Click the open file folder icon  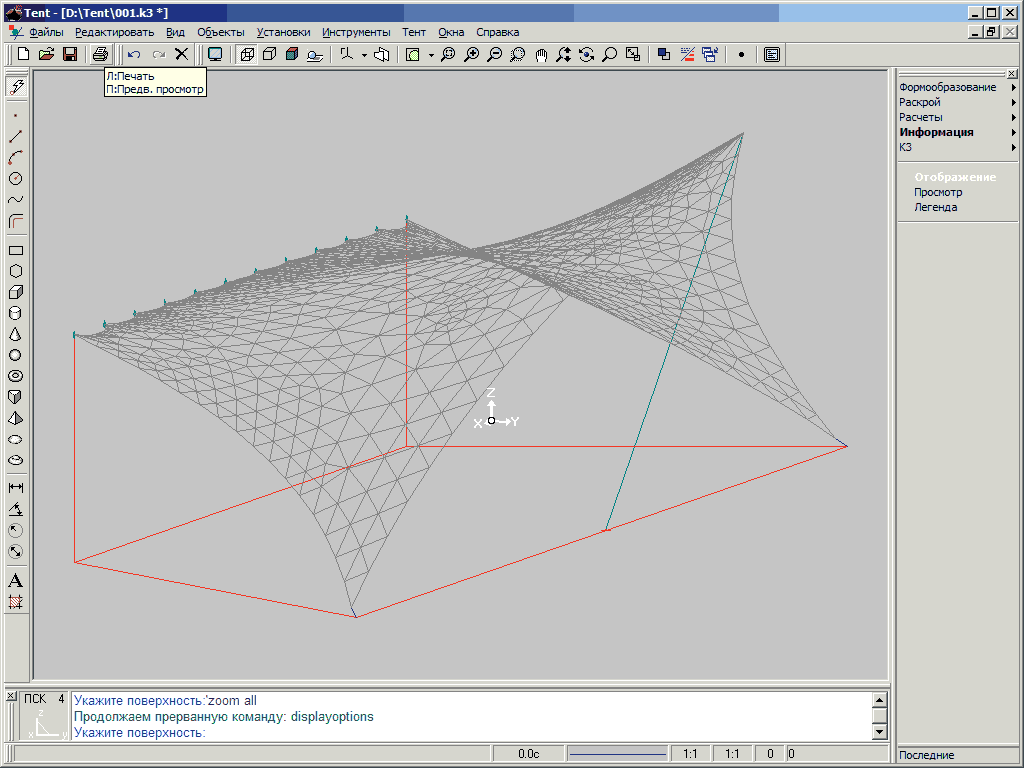[46, 54]
